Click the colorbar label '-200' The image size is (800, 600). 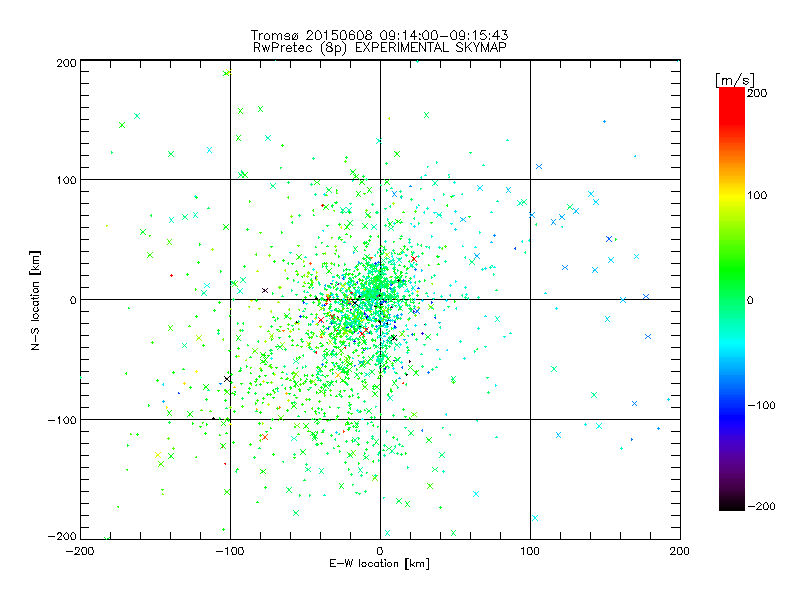761,506
